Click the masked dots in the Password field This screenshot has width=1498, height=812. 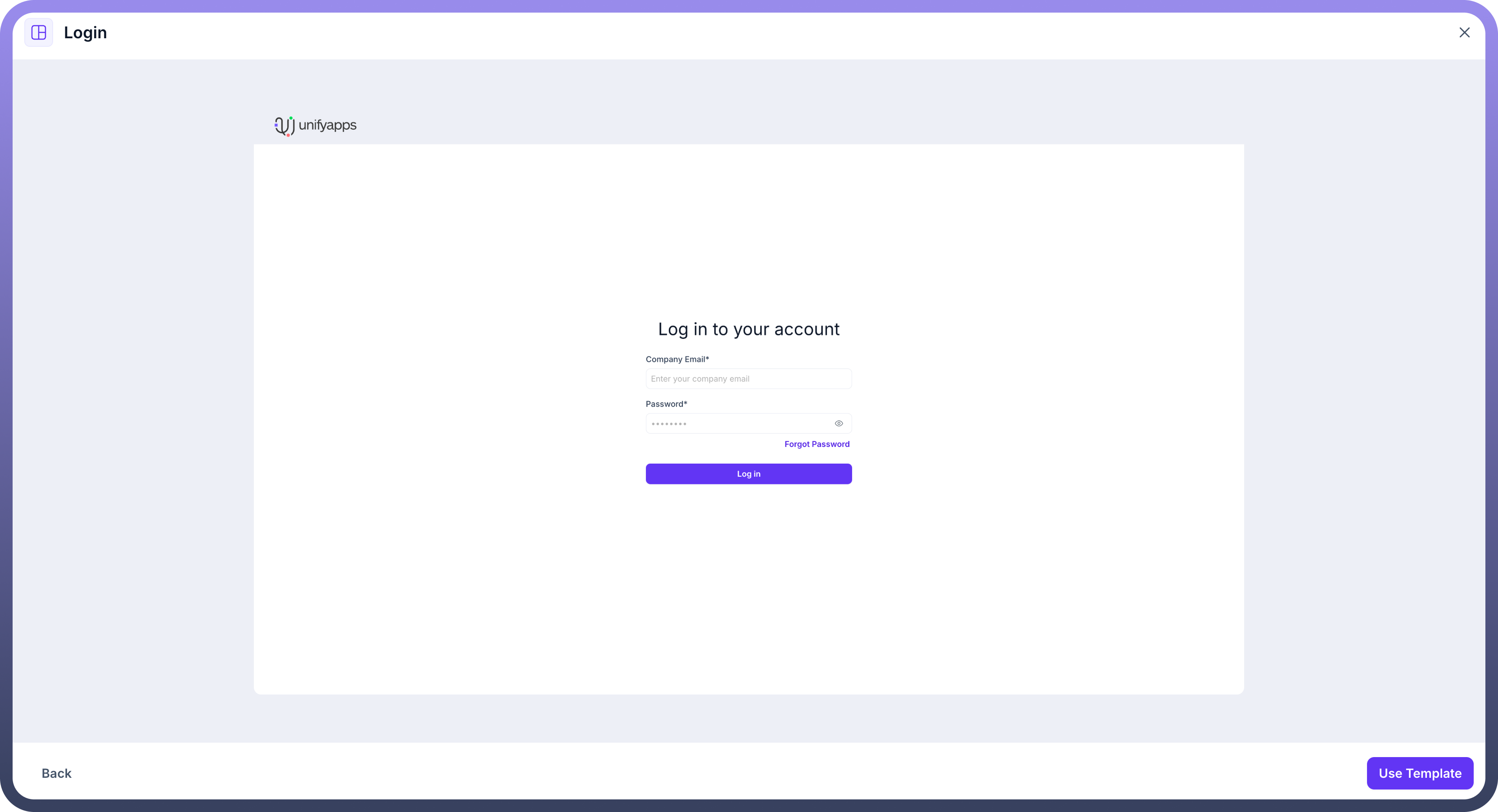[x=669, y=424]
